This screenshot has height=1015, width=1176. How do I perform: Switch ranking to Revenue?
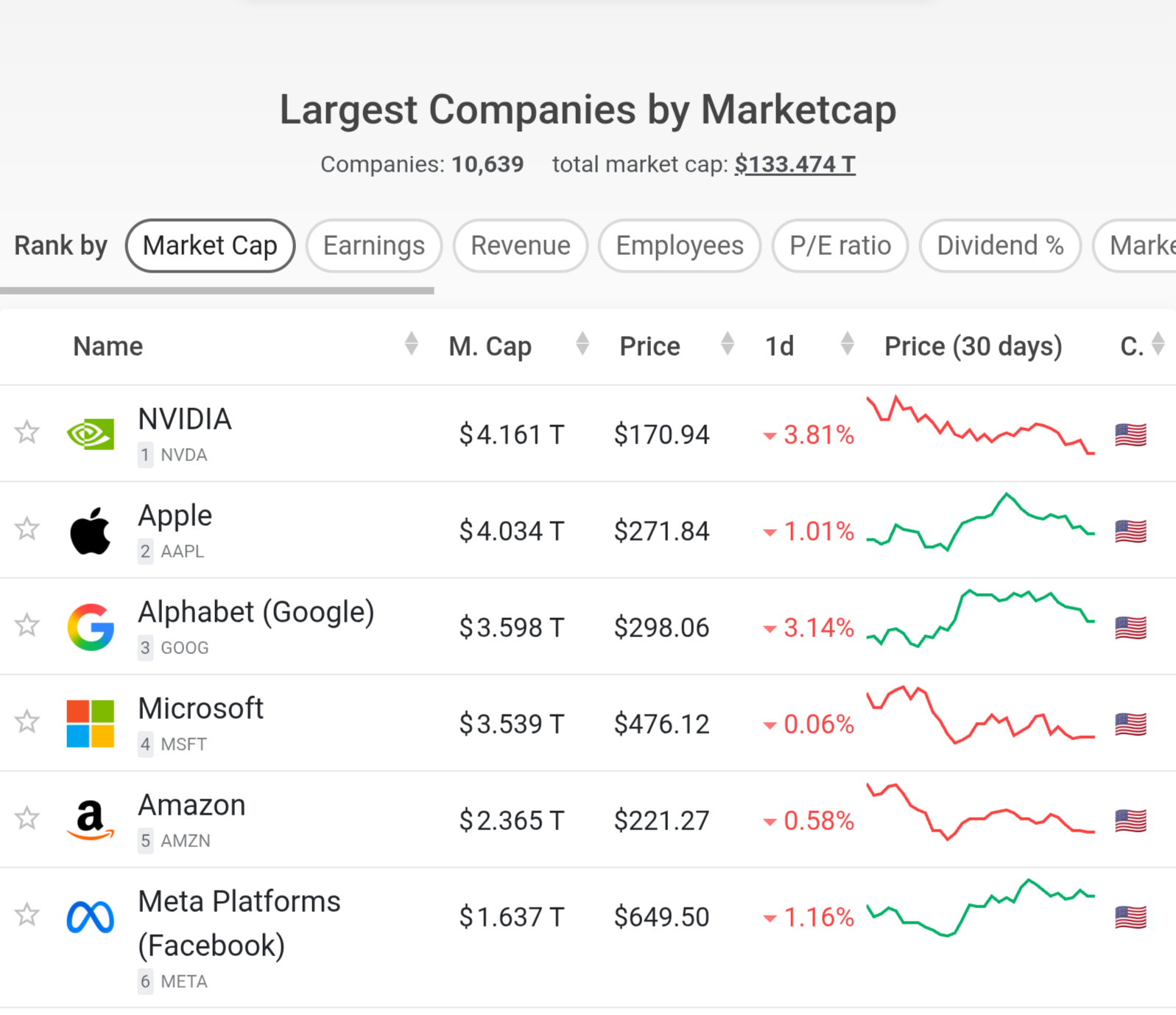coord(520,246)
